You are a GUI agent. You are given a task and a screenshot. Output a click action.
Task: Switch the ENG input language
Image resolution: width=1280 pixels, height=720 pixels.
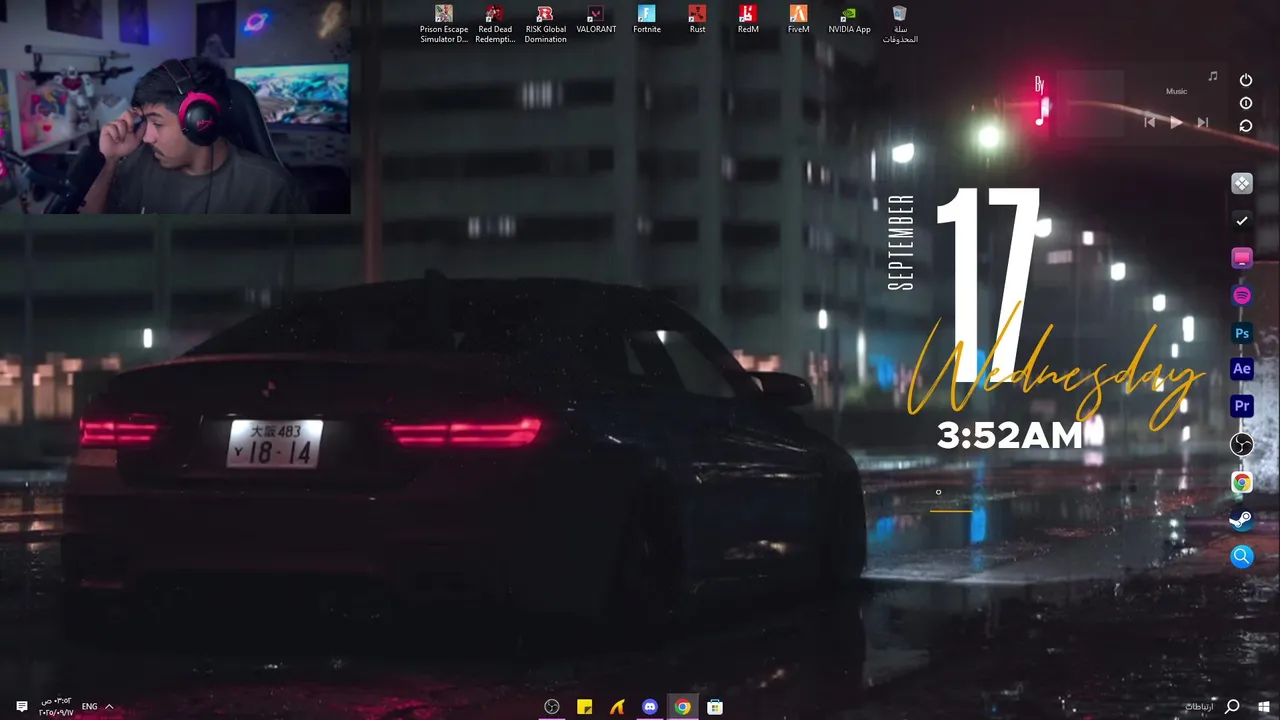point(89,707)
